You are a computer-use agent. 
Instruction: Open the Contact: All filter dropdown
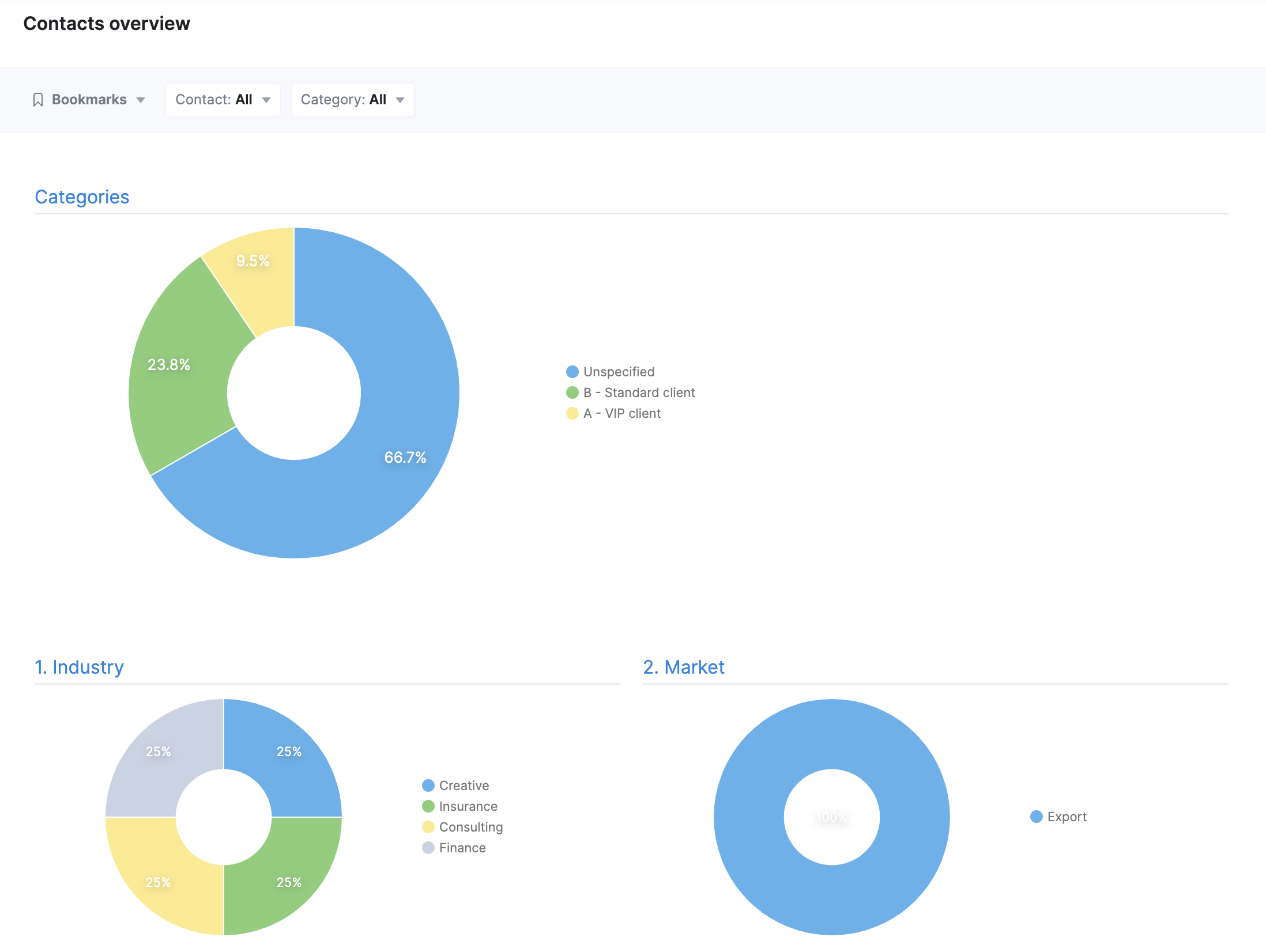point(223,100)
